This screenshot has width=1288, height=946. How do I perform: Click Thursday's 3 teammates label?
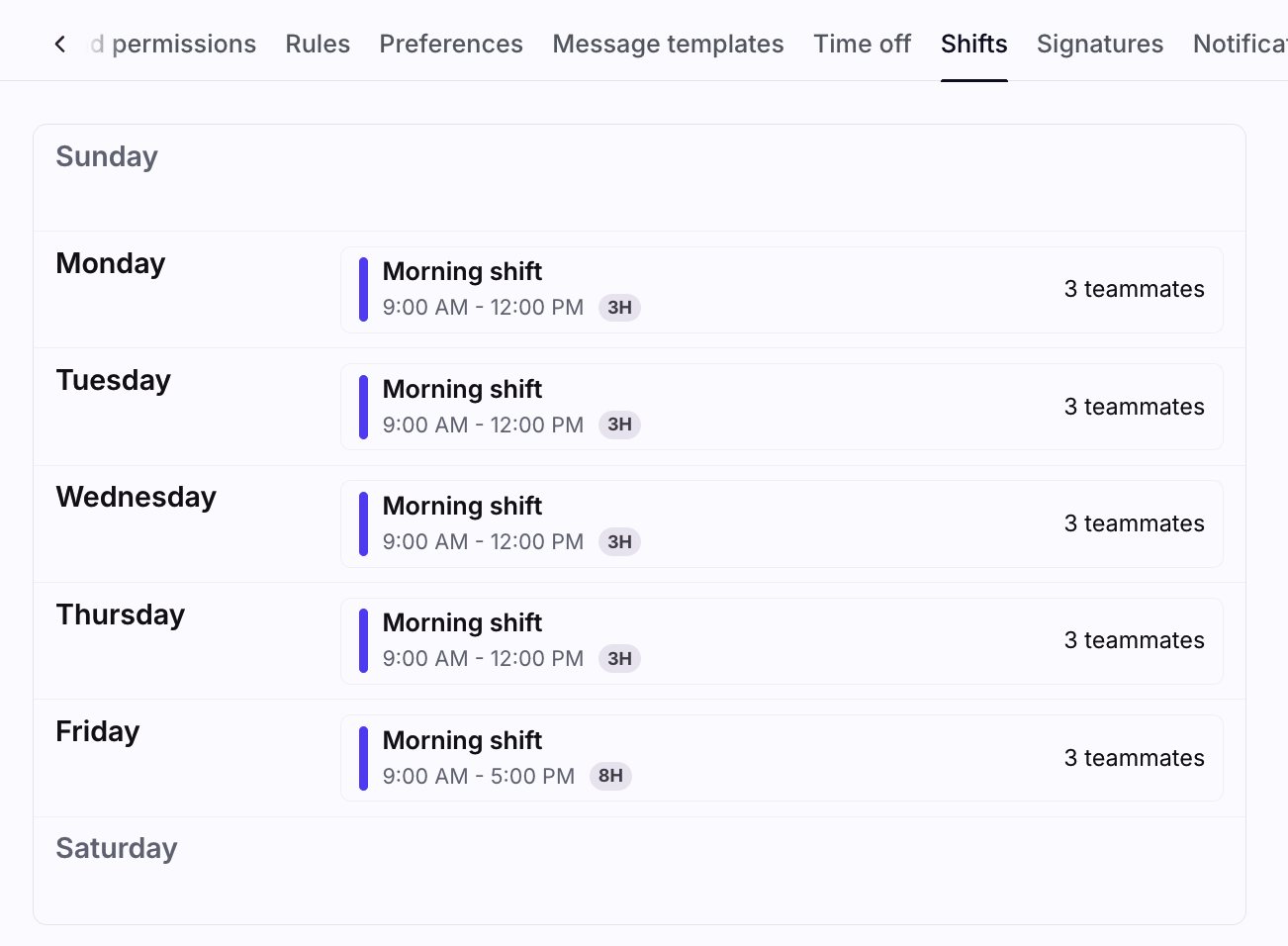pos(1134,640)
